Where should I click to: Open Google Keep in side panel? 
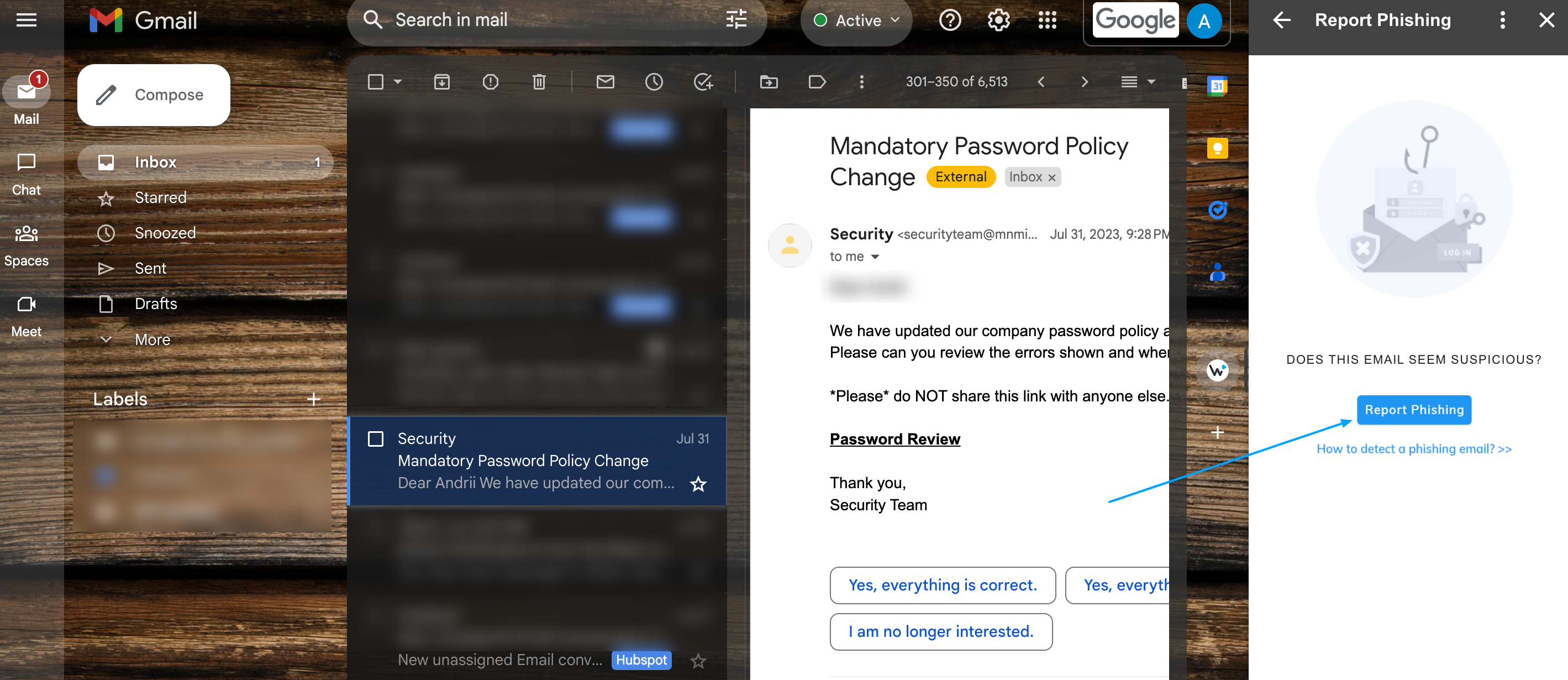click(1217, 148)
